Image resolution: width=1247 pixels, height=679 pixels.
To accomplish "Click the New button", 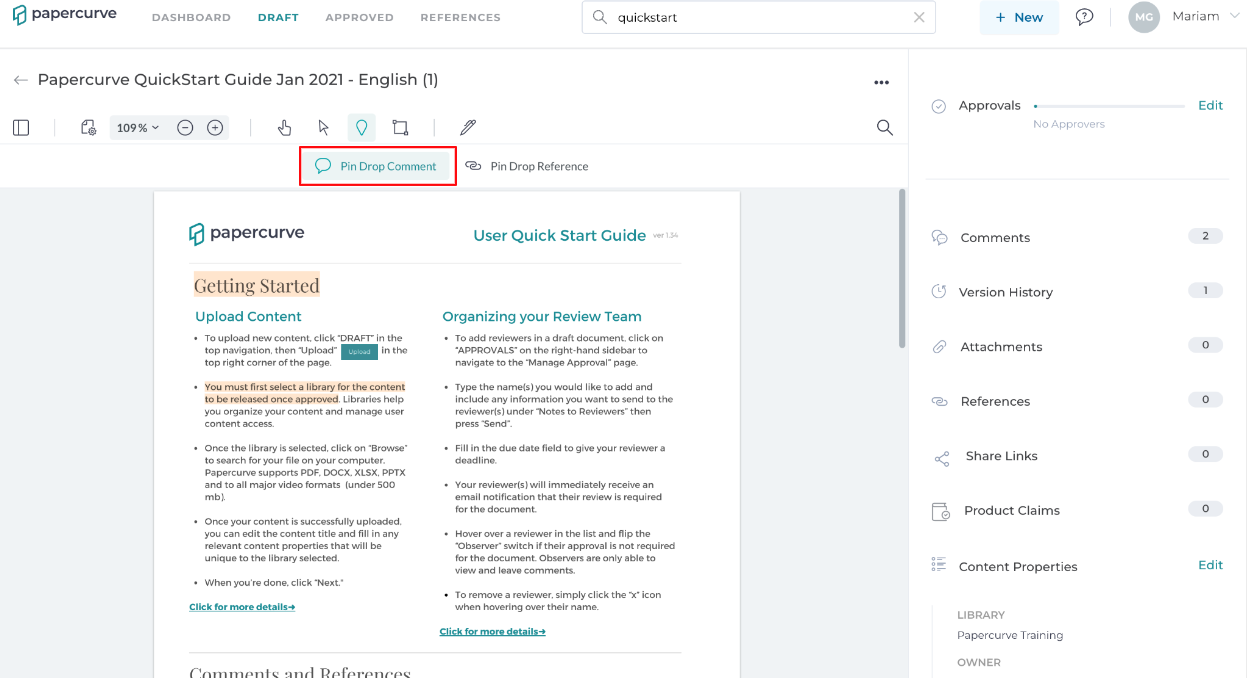I will (x=1019, y=17).
